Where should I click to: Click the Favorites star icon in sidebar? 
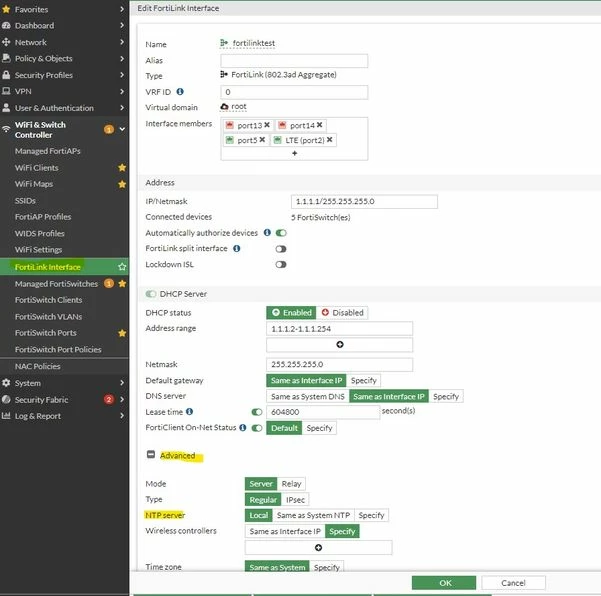click(6, 9)
